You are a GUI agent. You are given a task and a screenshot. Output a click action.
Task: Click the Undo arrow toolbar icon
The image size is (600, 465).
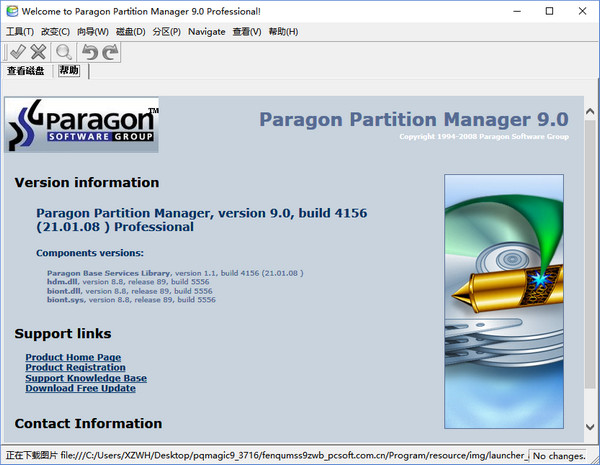point(90,52)
